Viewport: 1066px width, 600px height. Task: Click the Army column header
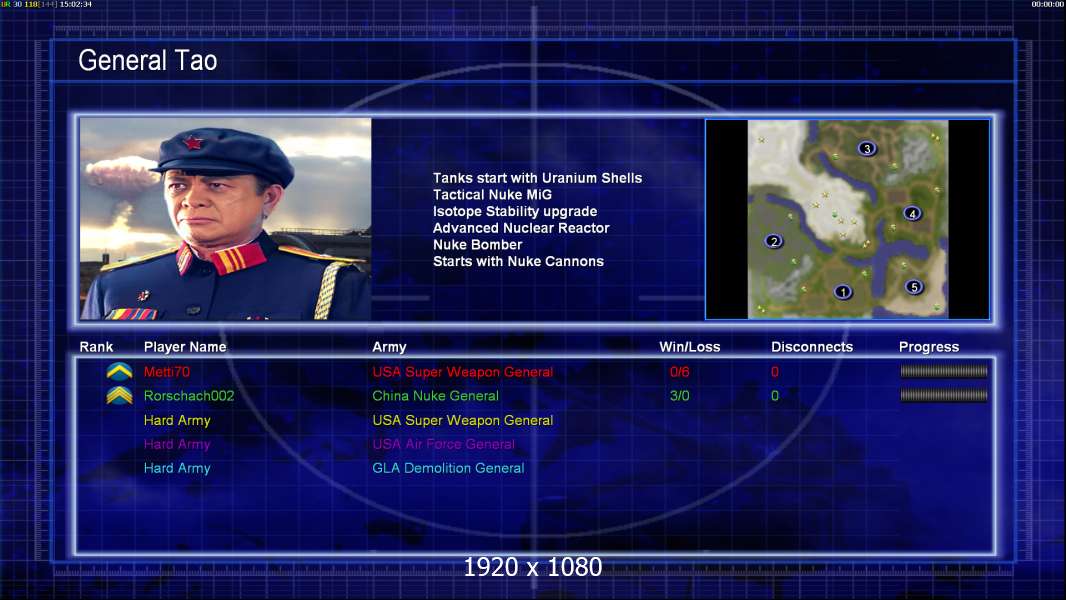(389, 347)
